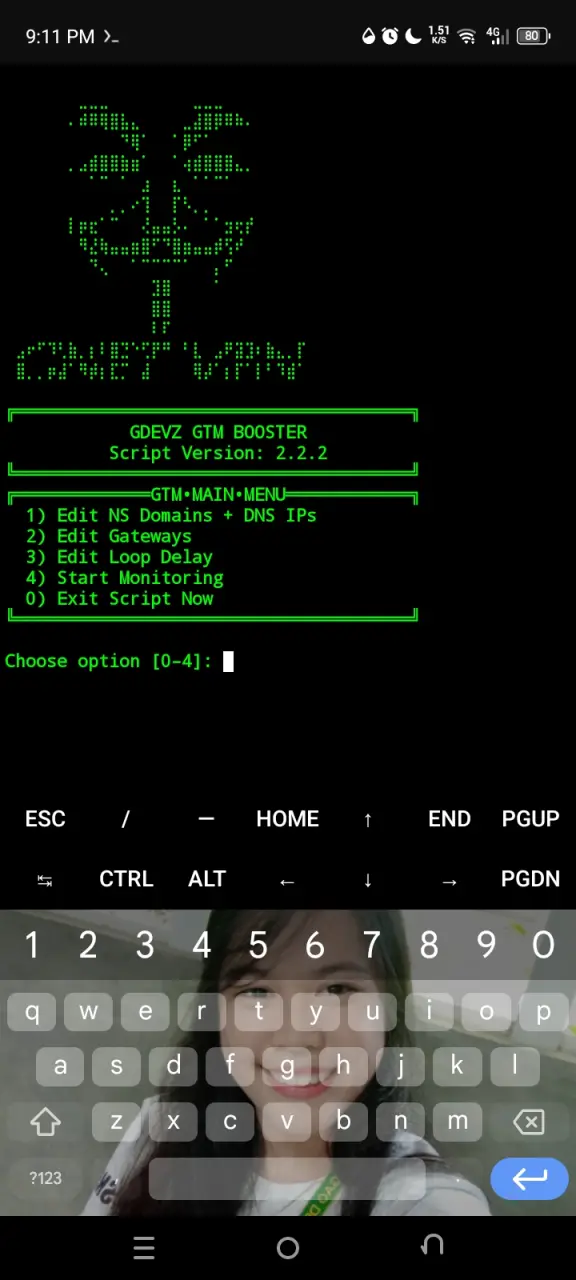This screenshot has width=576, height=1280.
Task: Tap the y key
Action: click(x=316, y=1012)
